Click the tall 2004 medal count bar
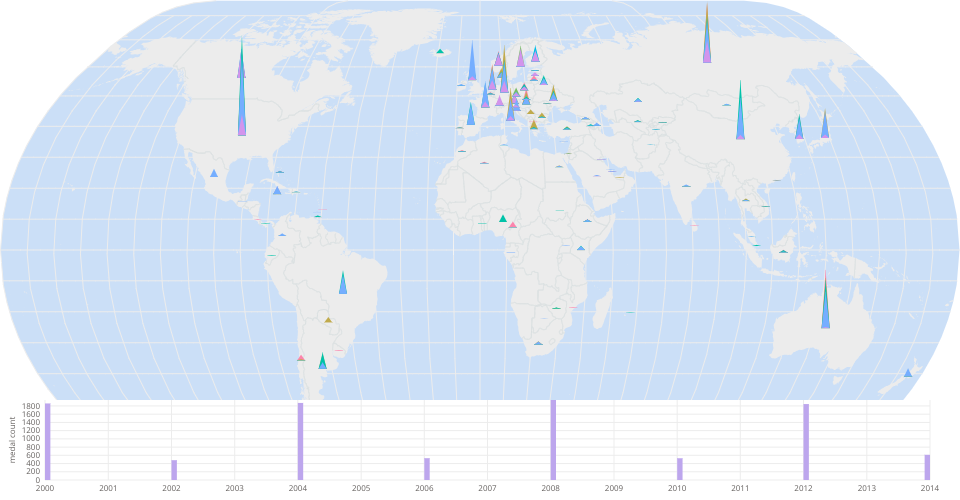This screenshot has width=960, height=500. [300, 441]
